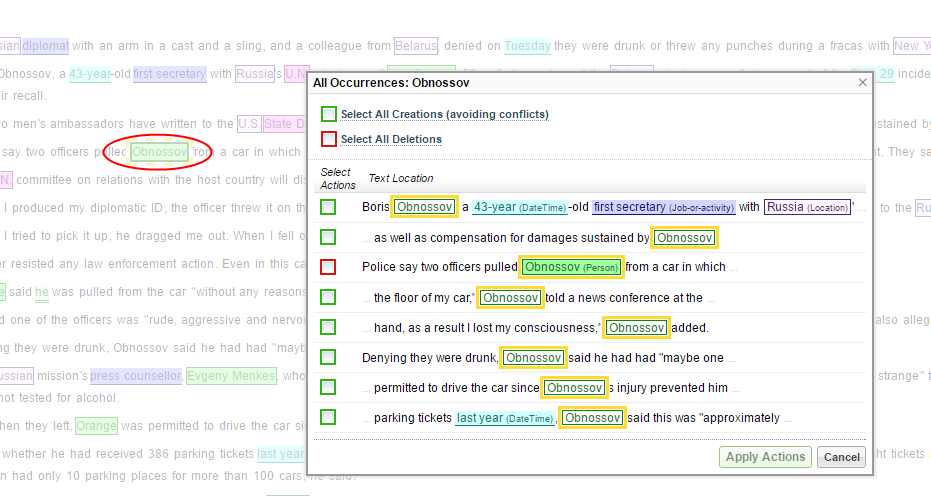The image size is (931, 496).
Task: Click 'first secretary (Job-or-activity)' annotation
Action: [665, 207]
